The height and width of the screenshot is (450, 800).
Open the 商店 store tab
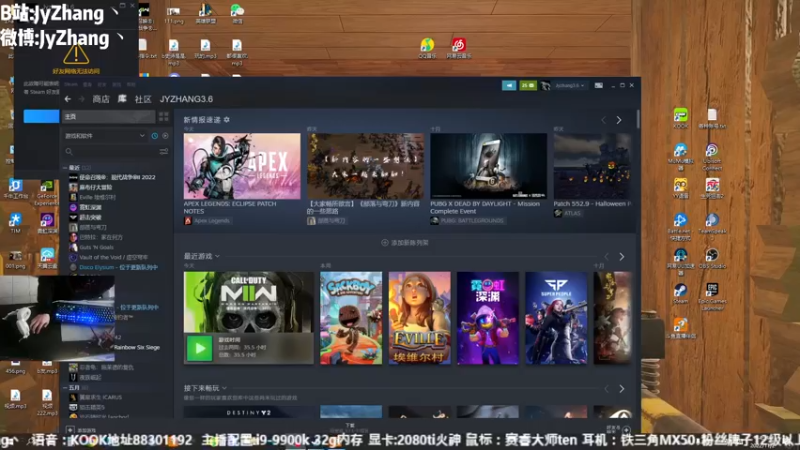click(101, 99)
